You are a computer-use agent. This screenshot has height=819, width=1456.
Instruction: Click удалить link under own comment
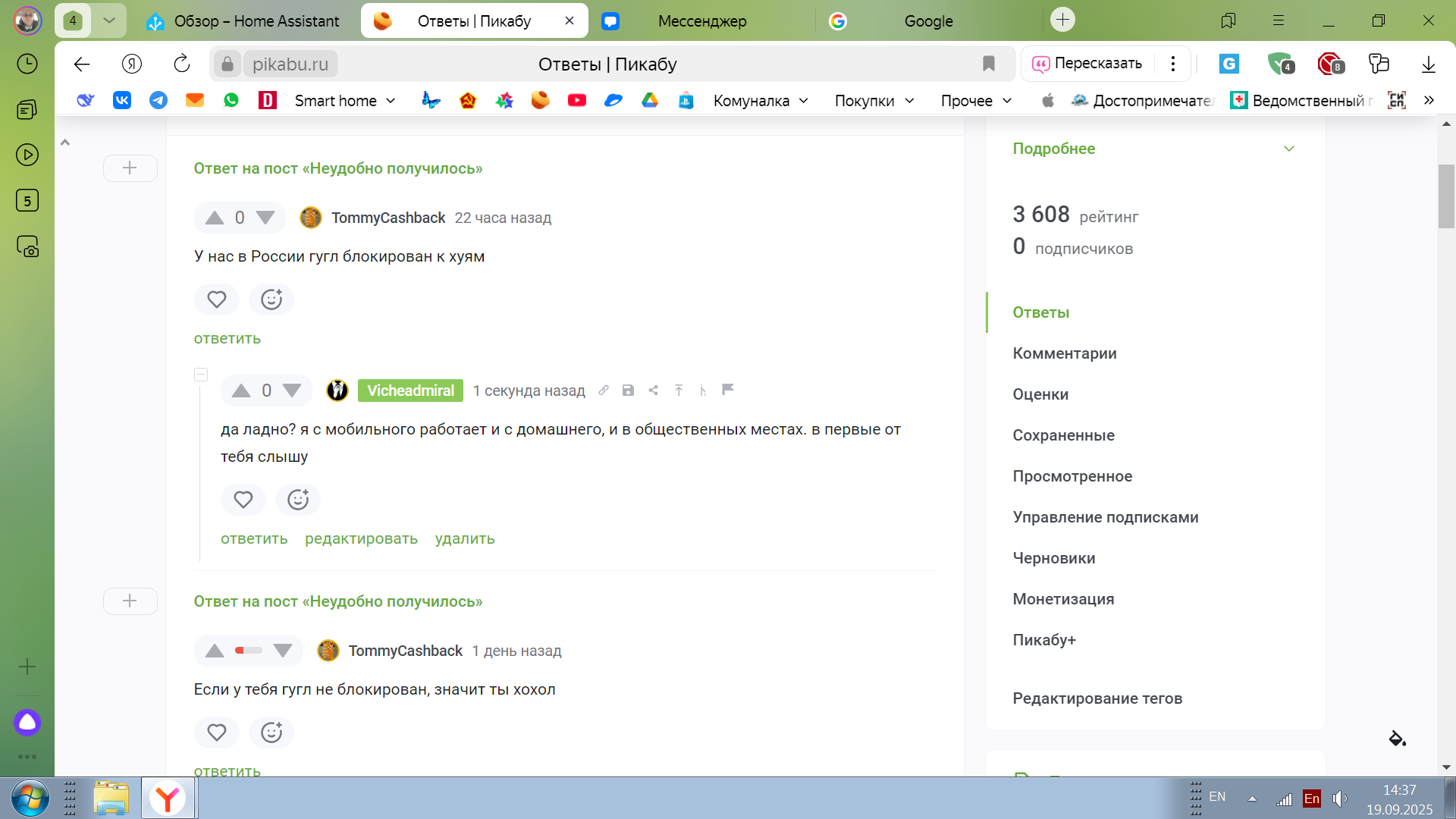[x=465, y=539]
